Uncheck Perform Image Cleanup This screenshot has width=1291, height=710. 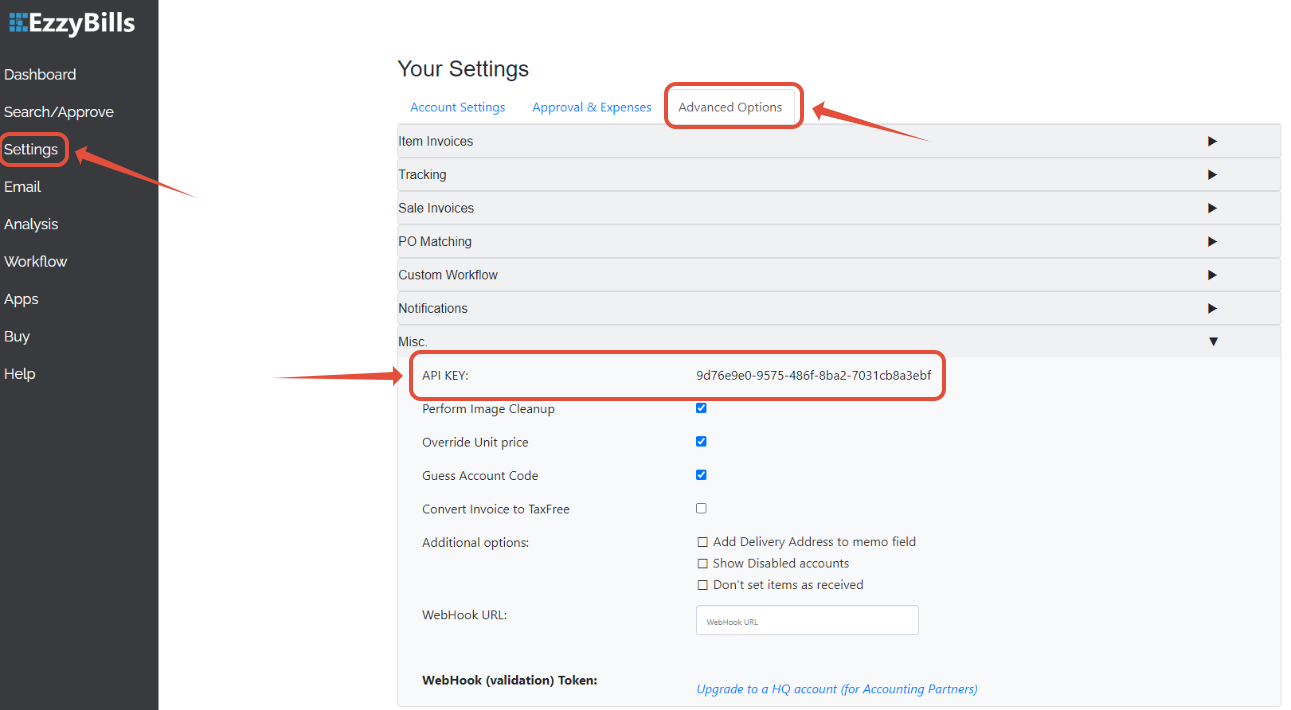(701, 407)
